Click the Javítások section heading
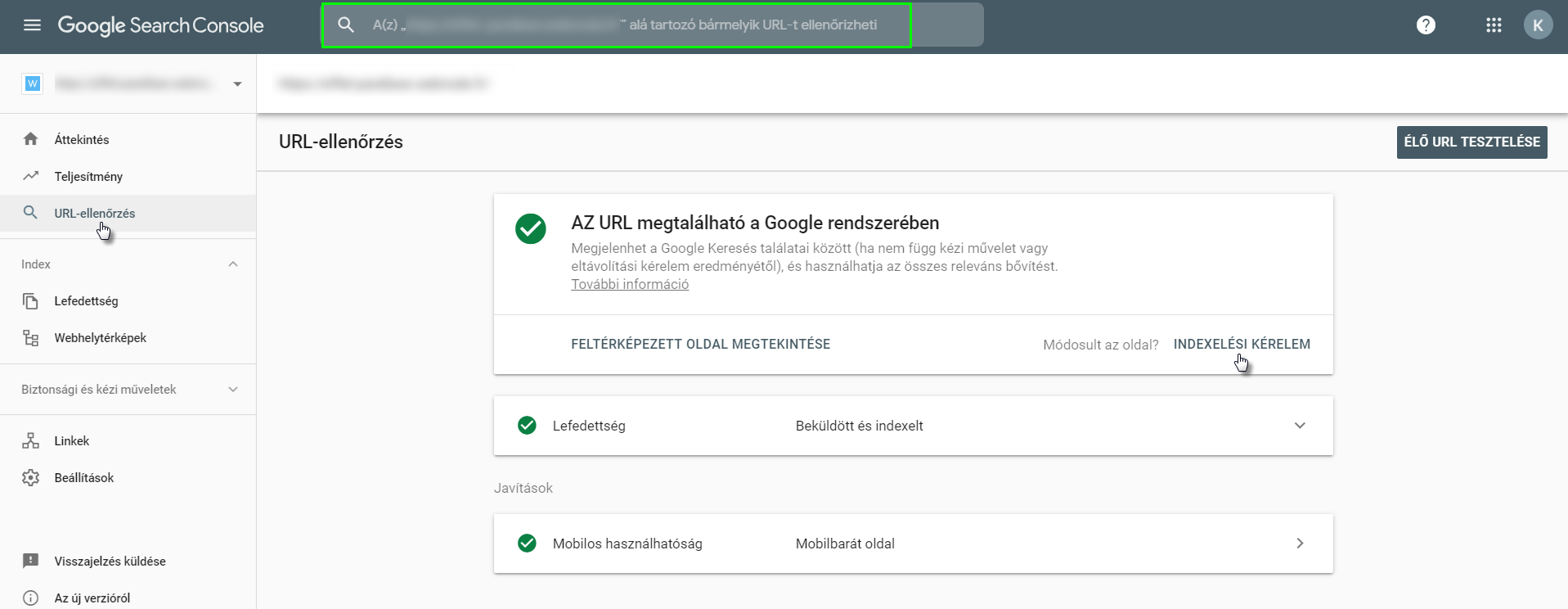Screen dimensions: 1568x609 tap(523, 488)
